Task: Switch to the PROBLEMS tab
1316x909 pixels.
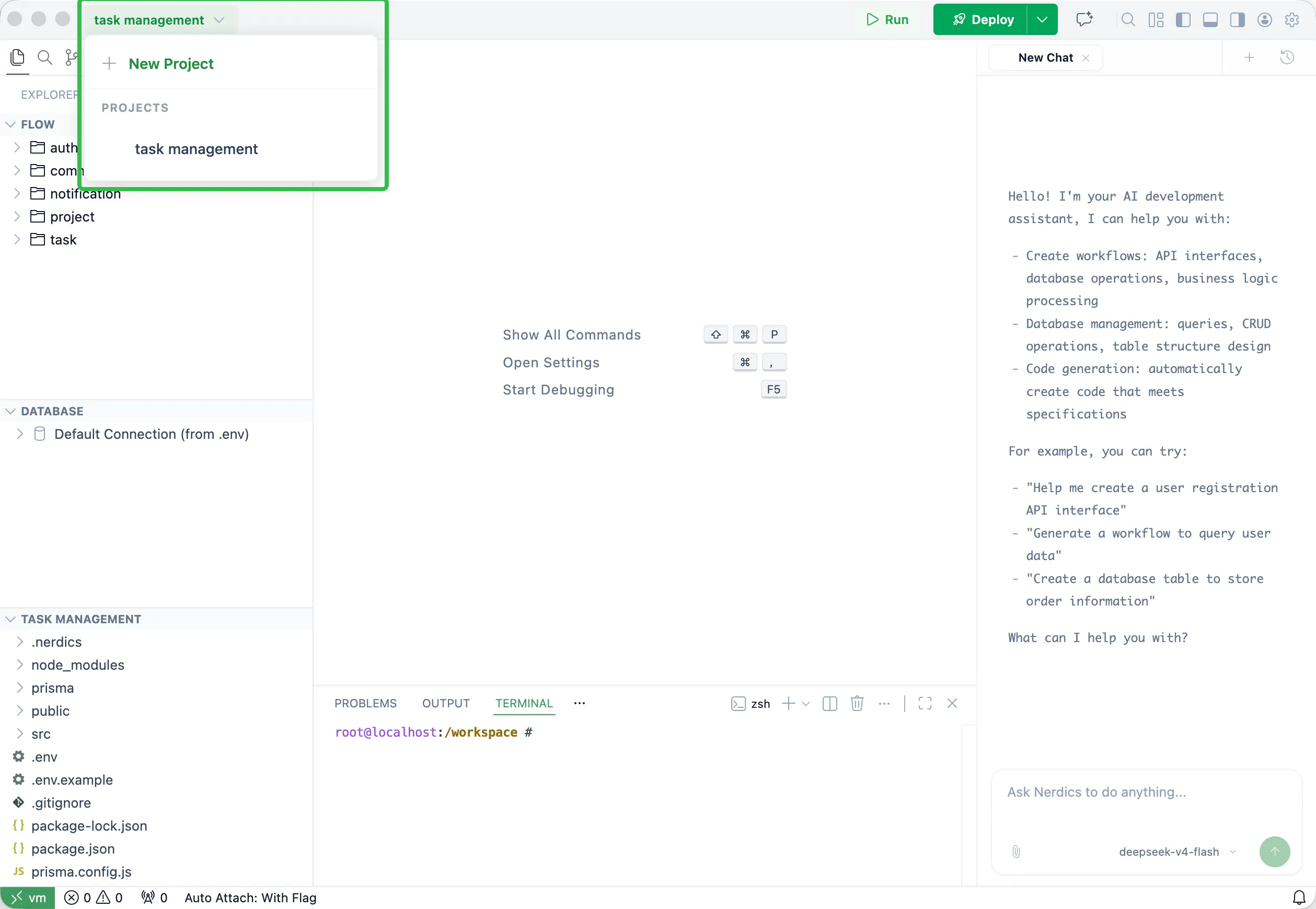Action: (365, 703)
